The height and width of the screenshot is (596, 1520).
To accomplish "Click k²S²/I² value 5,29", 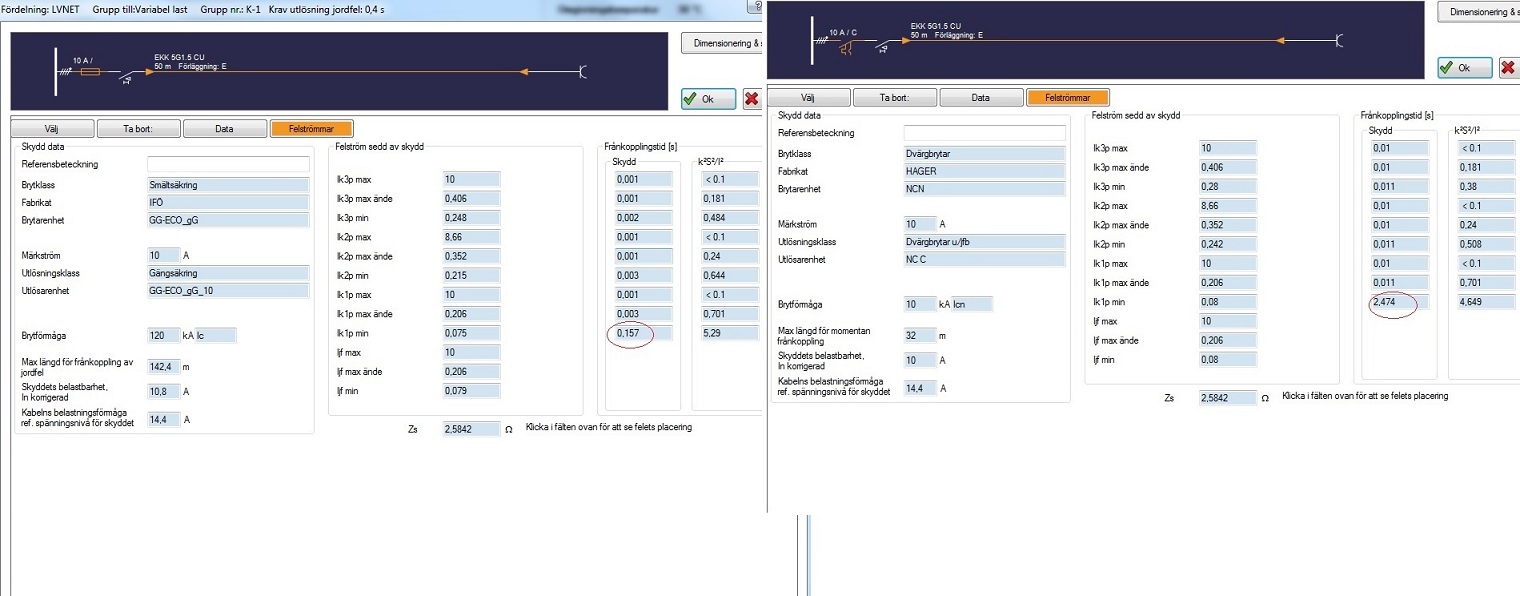I will tap(728, 333).
